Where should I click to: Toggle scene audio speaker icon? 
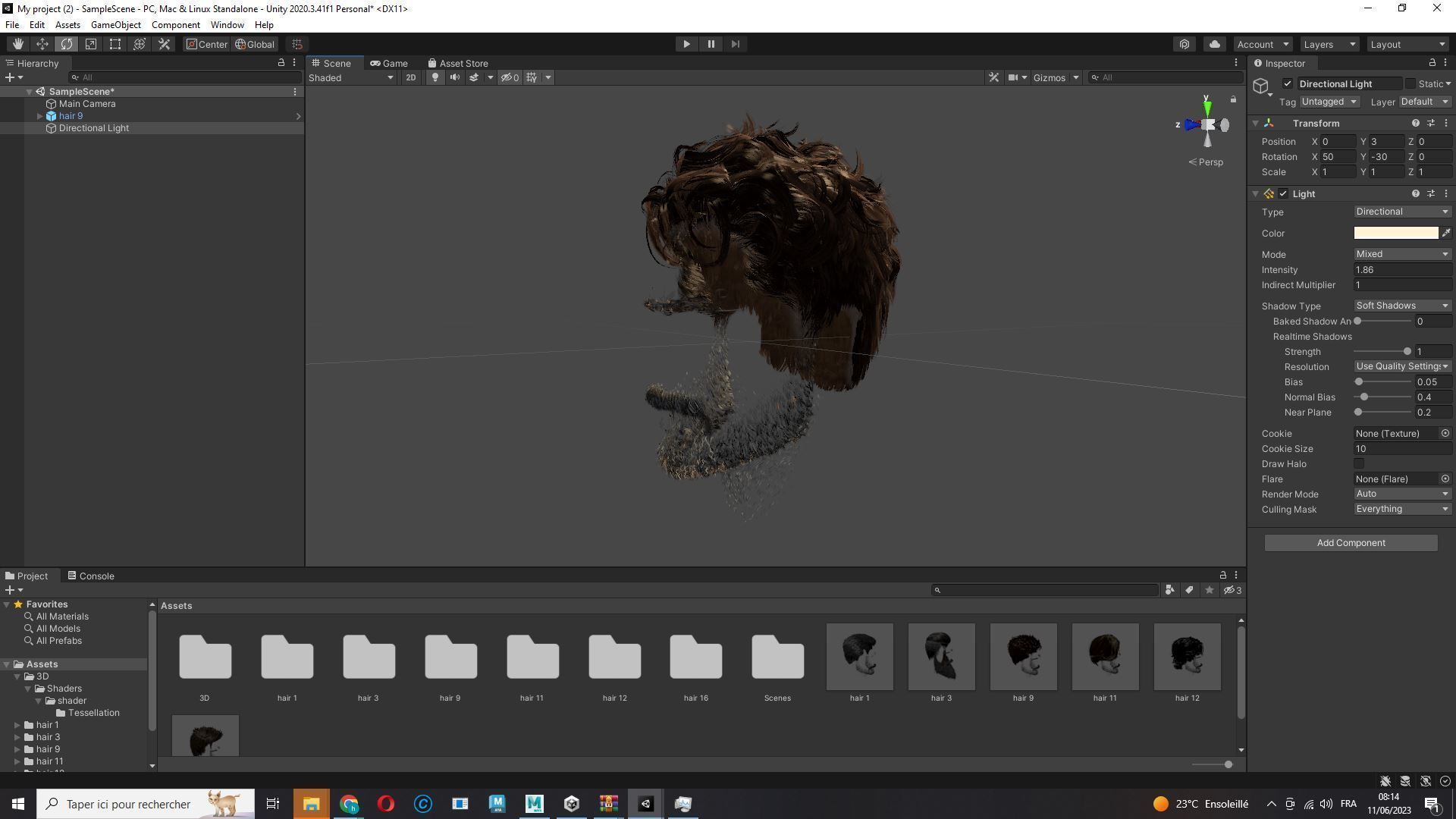[x=454, y=77]
